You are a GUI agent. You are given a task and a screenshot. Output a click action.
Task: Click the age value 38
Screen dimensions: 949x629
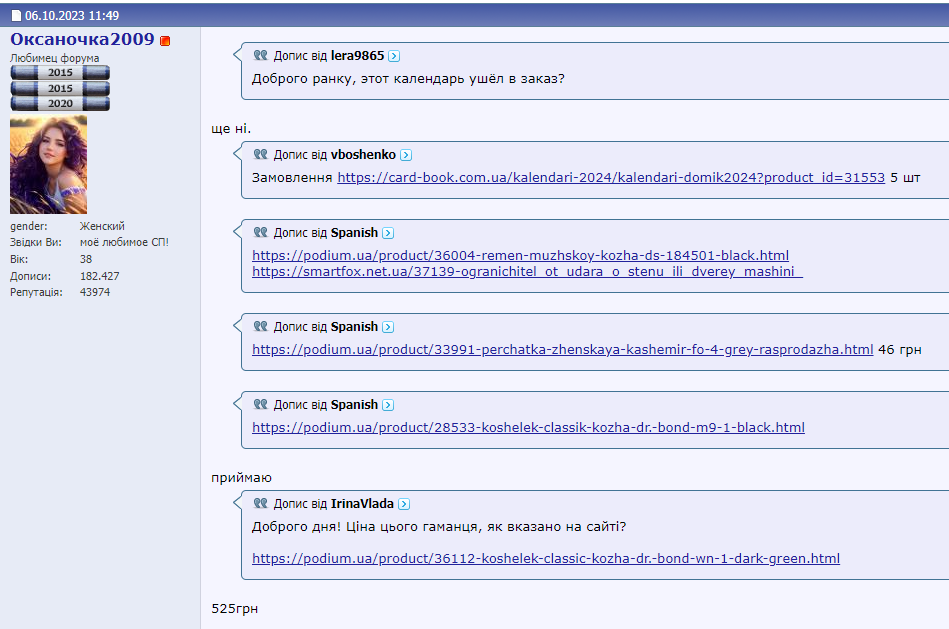point(86,259)
